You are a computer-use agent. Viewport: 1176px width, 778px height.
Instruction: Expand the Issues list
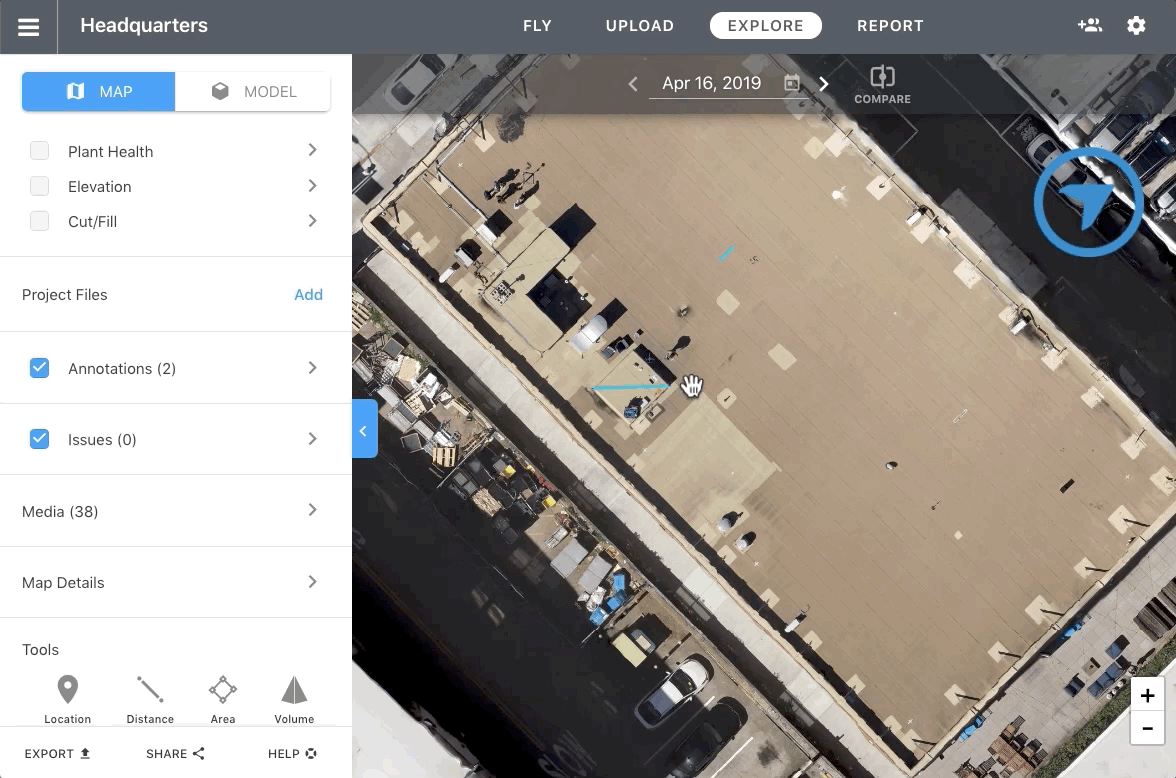[x=313, y=439]
